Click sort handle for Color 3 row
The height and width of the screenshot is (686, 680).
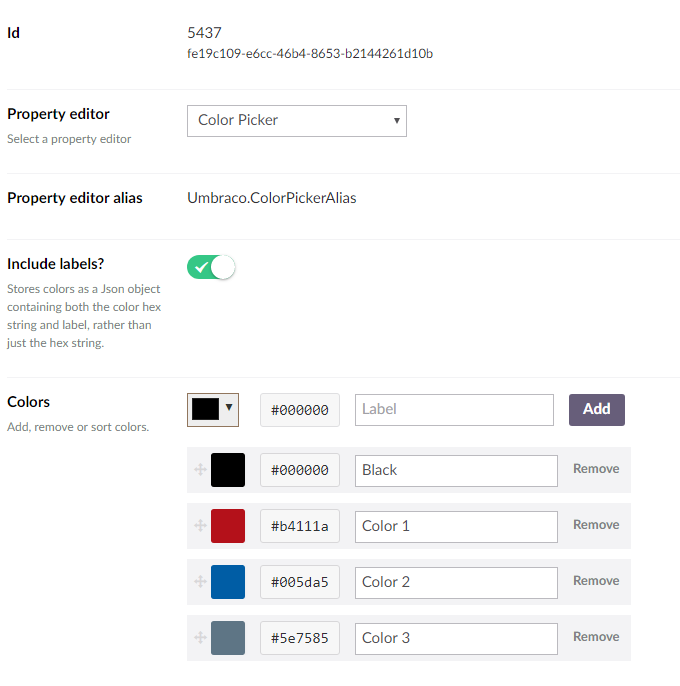pyautogui.click(x=200, y=637)
